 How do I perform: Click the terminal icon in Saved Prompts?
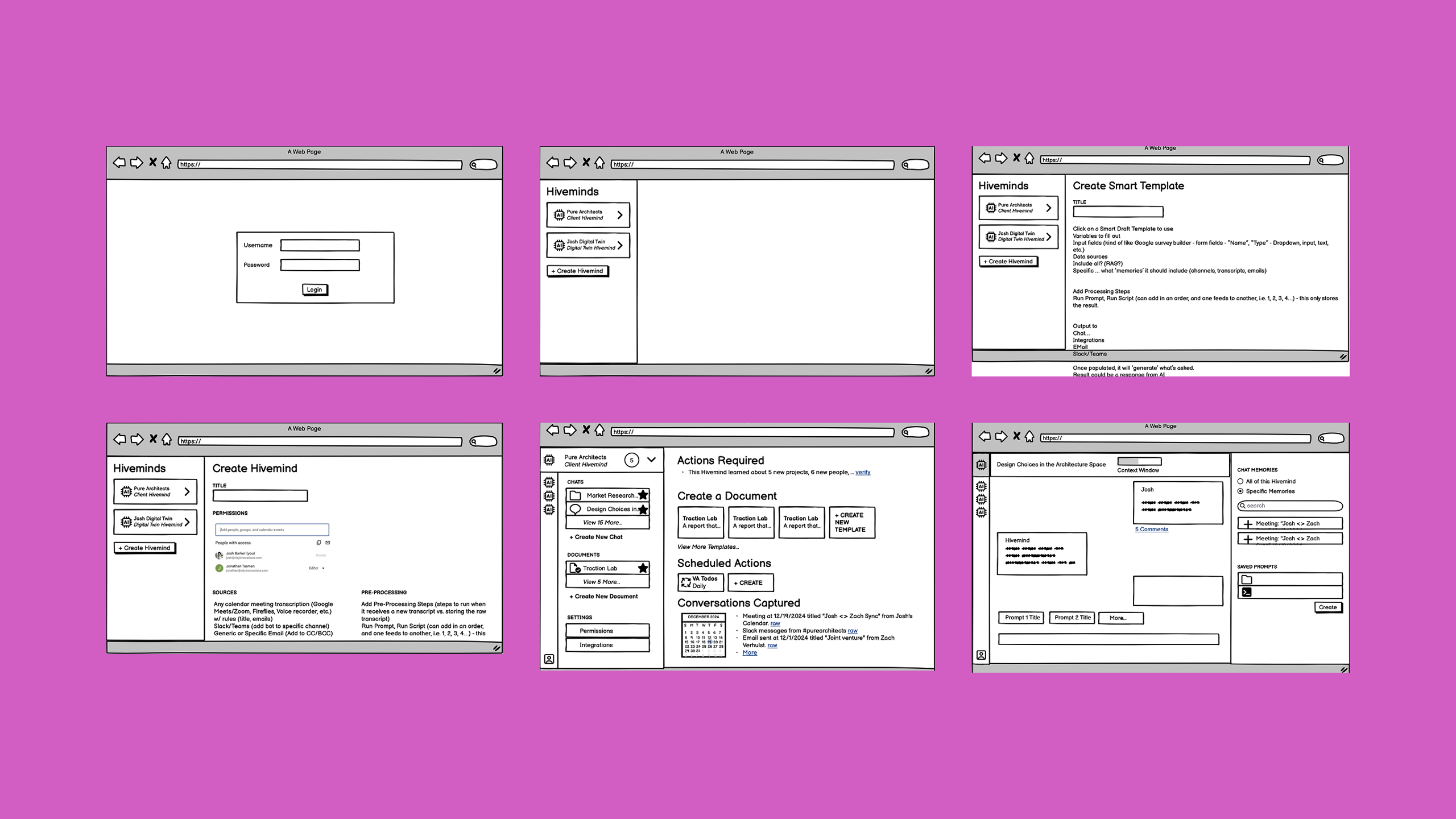click(1247, 592)
